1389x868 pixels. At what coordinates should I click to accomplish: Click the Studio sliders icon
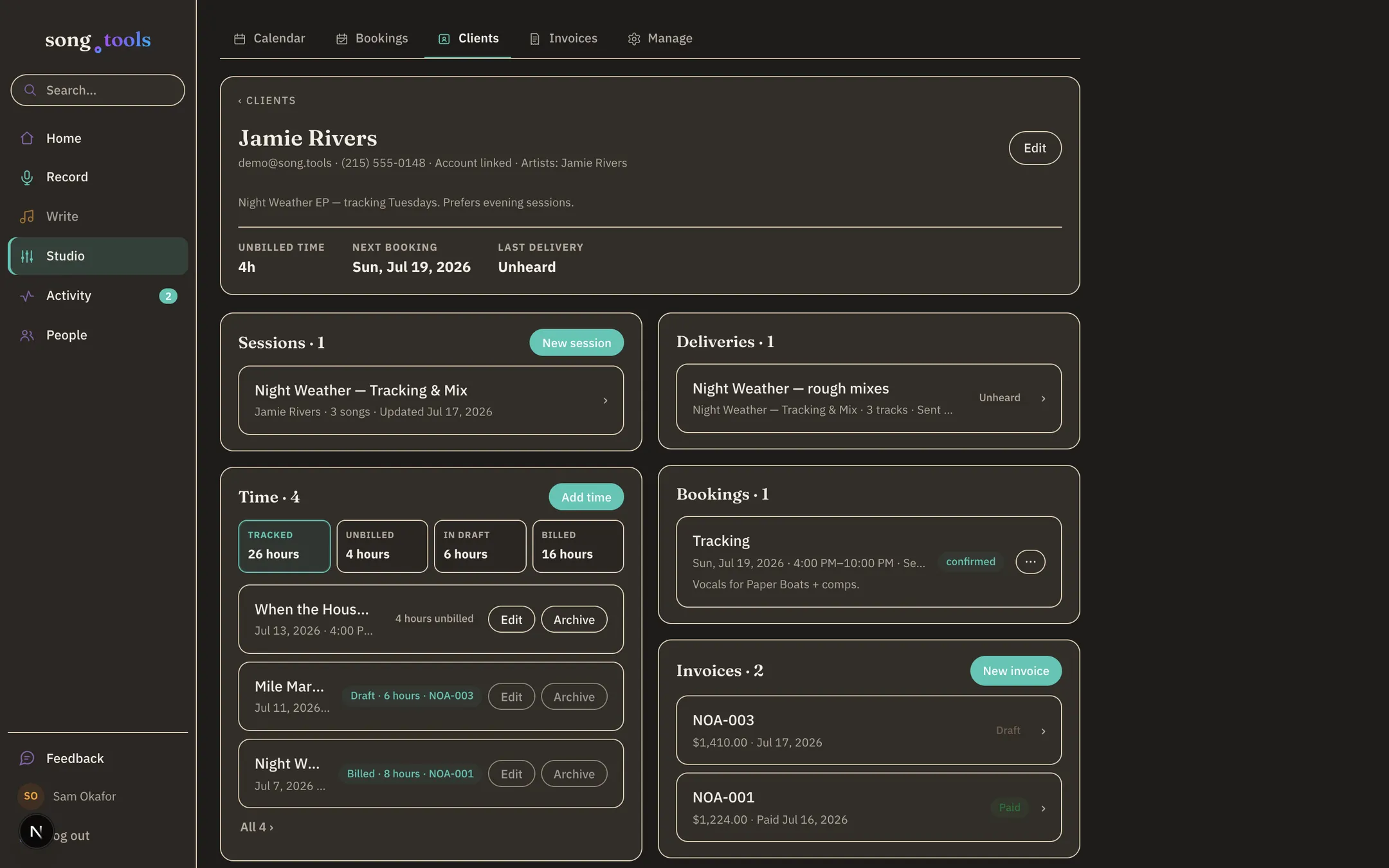point(27,256)
